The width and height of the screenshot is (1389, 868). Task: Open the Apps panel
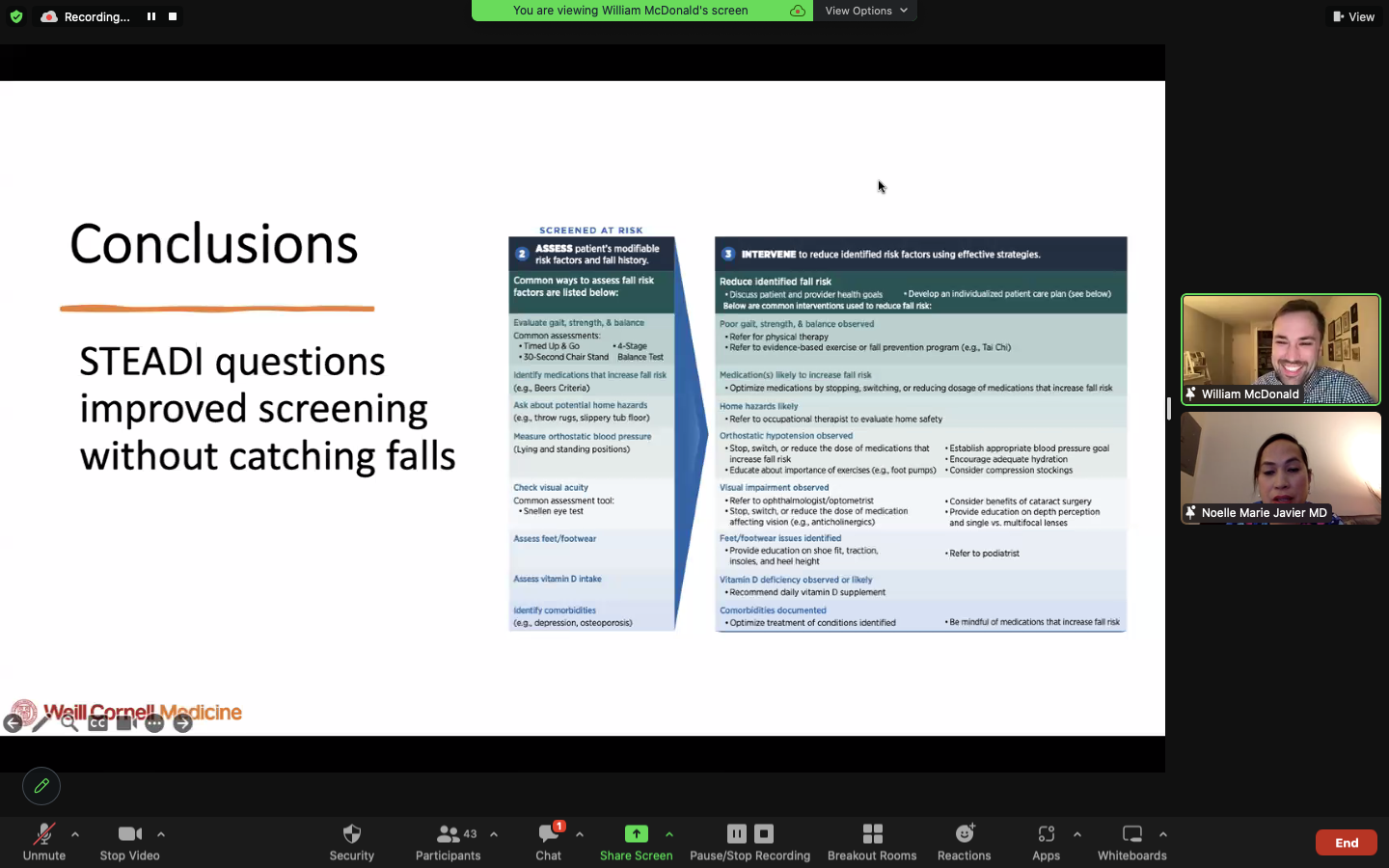[1047, 842]
